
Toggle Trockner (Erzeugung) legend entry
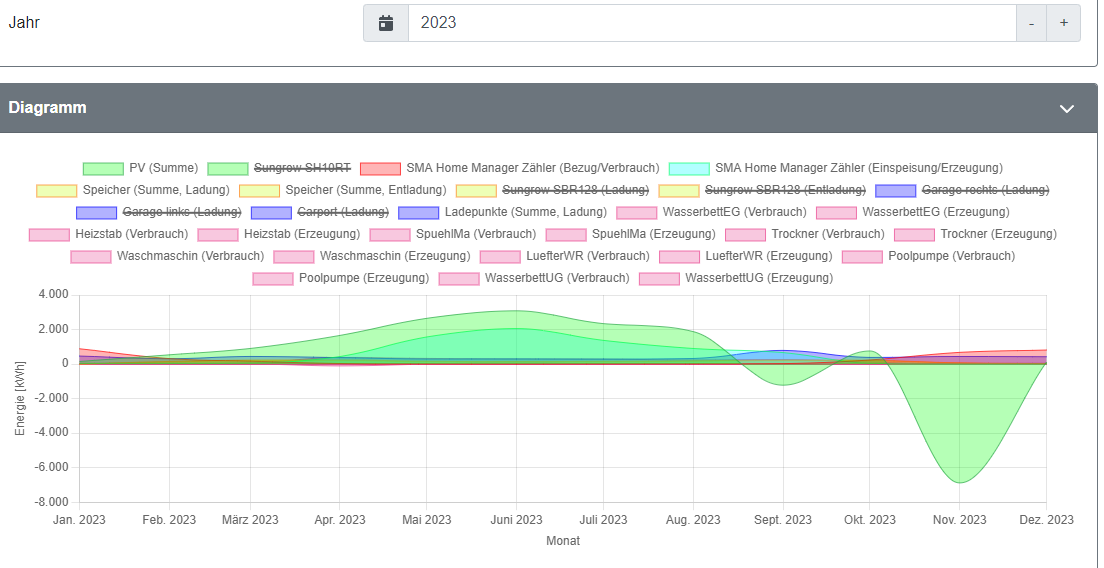(998, 234)
